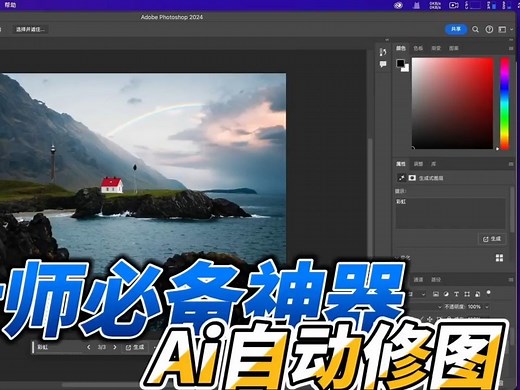Show previous variation with left arrow
Viewport: 520px width, 390px height.
88,347
